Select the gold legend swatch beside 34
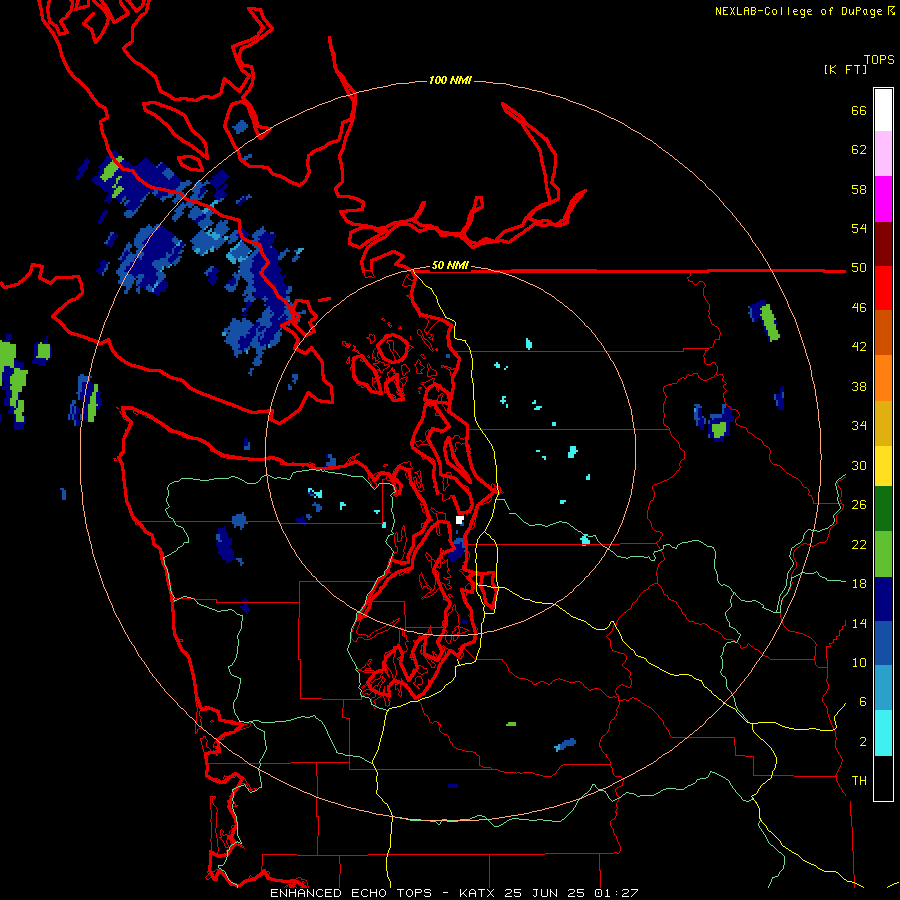 [883, 423]
